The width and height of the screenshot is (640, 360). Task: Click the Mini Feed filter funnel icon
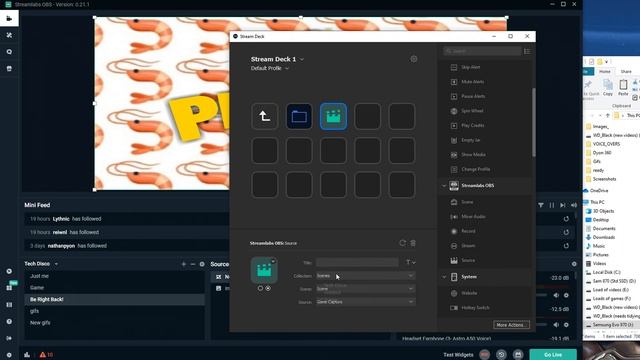click(x=541, y=205)
